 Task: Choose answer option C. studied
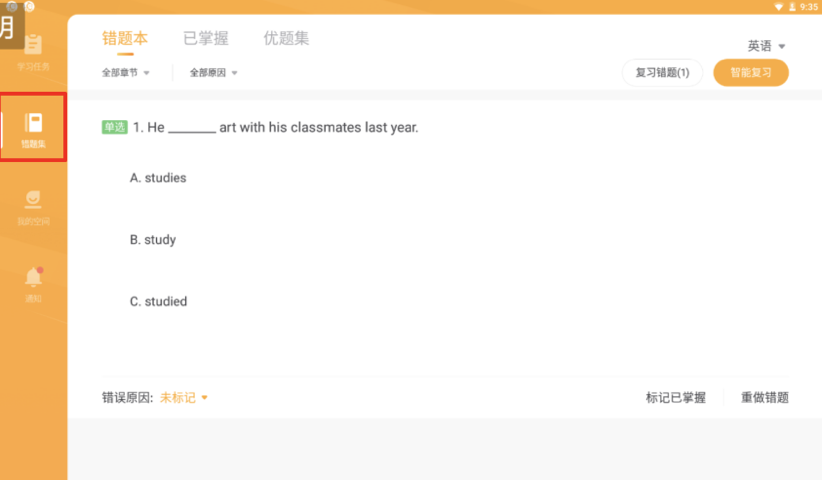[158, 302]
